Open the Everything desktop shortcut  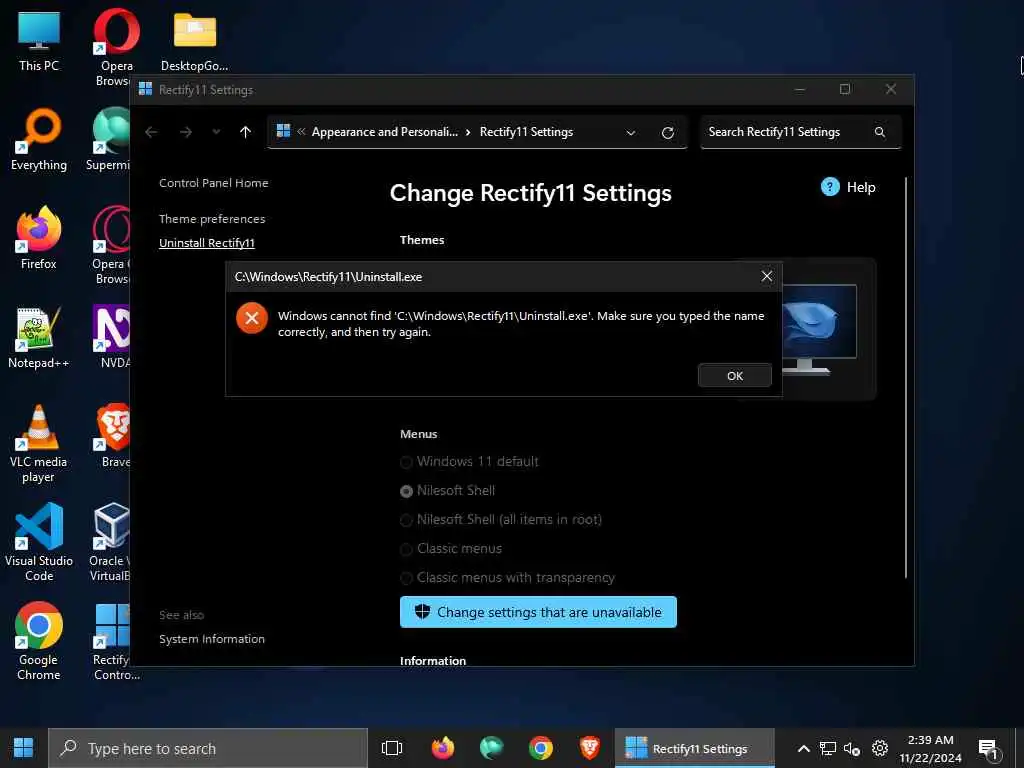[39, 140]
